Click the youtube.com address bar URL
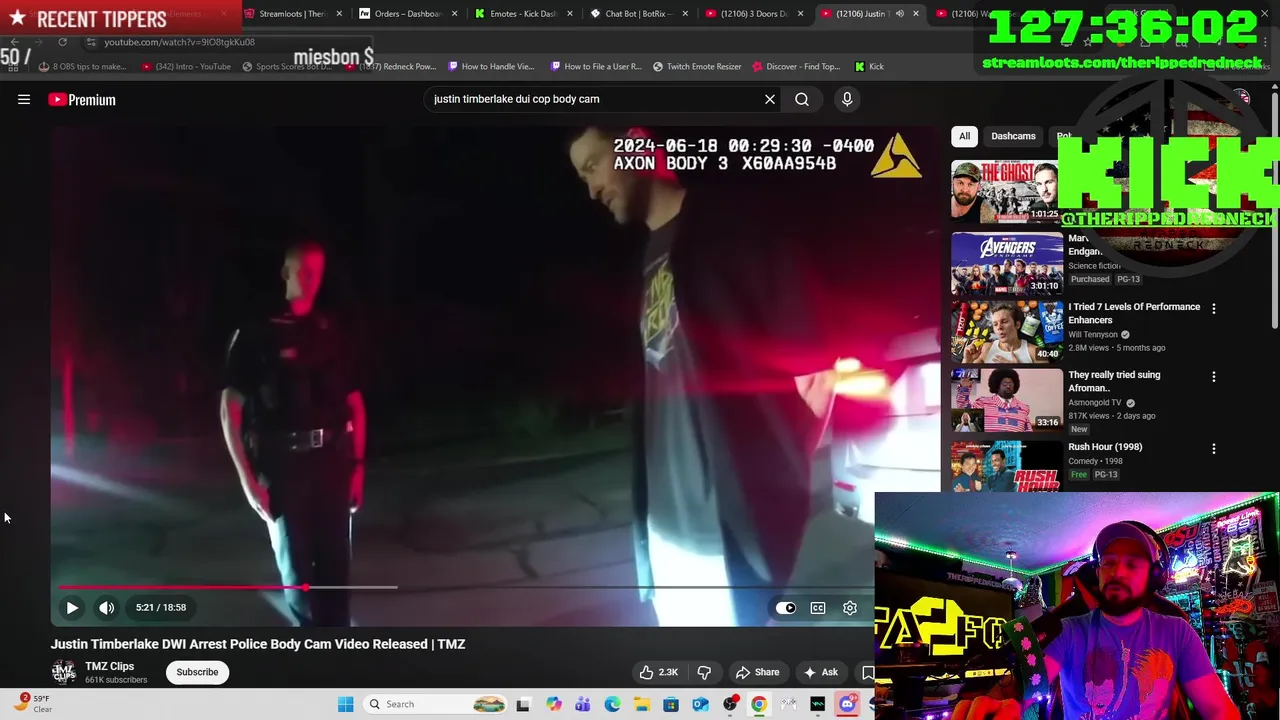This screenshot has width=1280, height=720. [180, 42]
